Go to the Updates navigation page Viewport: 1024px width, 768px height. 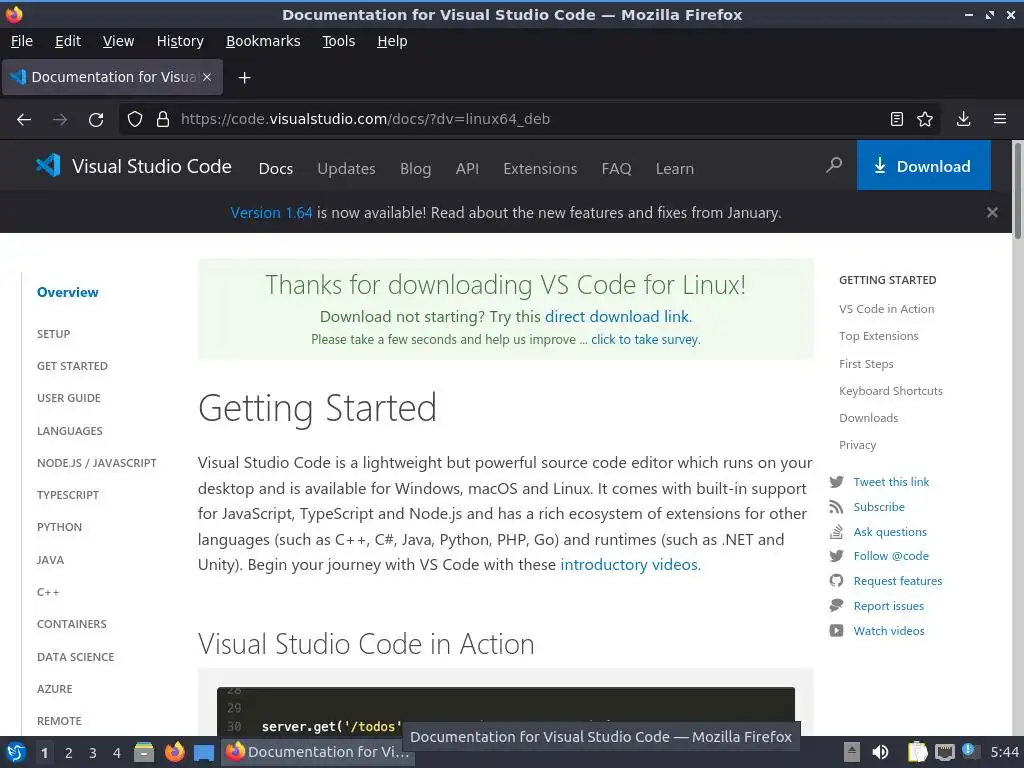pyautogui.click(x=346, y=168)
